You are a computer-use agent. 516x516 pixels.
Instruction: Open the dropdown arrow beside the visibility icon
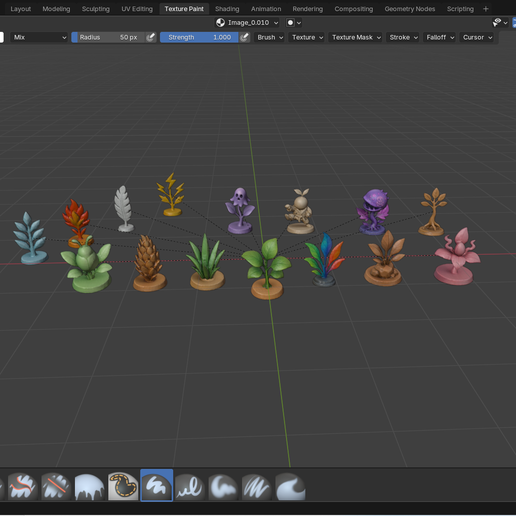tap(506, 23)
